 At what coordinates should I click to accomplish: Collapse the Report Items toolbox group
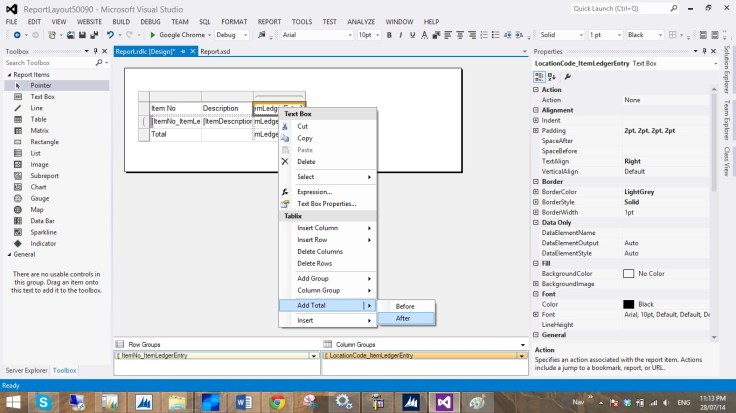pyautogui.click(x=7, y=74)
